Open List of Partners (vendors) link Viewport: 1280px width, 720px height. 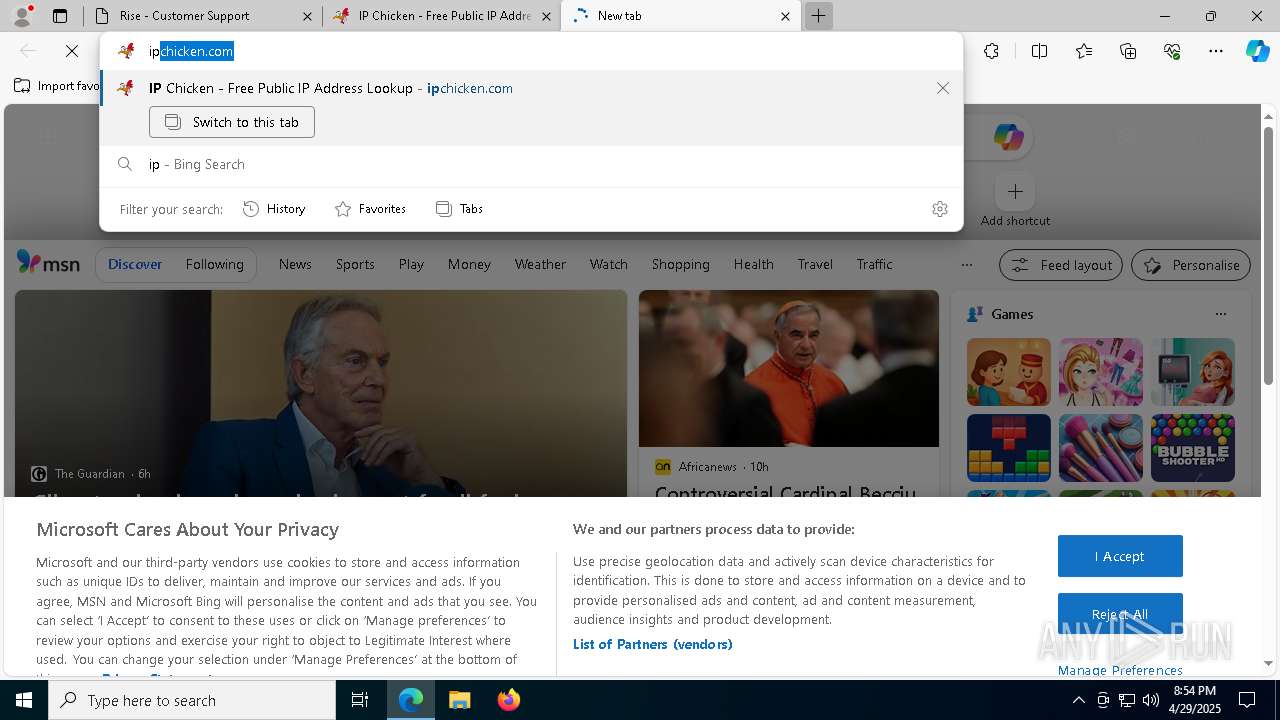click(652, 644)
